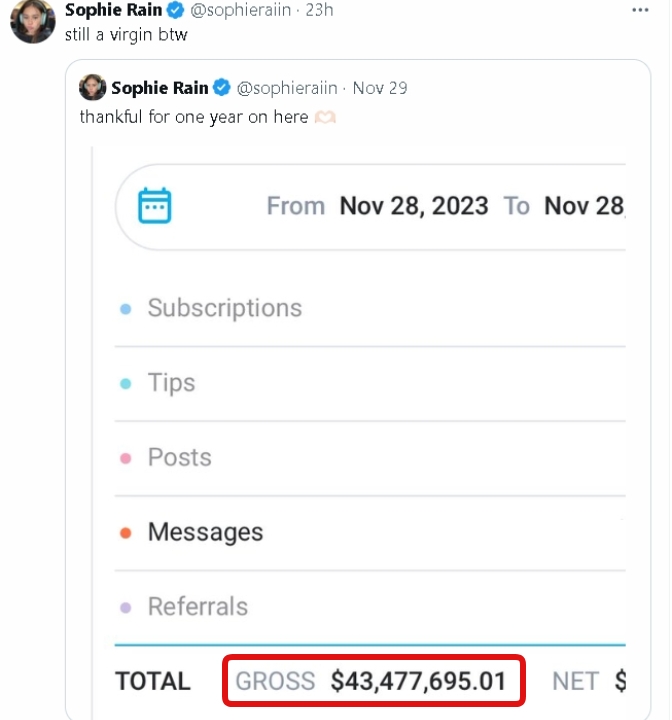Click the Nov 29 date on the quoted tweet
The image size is (672, 720).
coord(380,88)
